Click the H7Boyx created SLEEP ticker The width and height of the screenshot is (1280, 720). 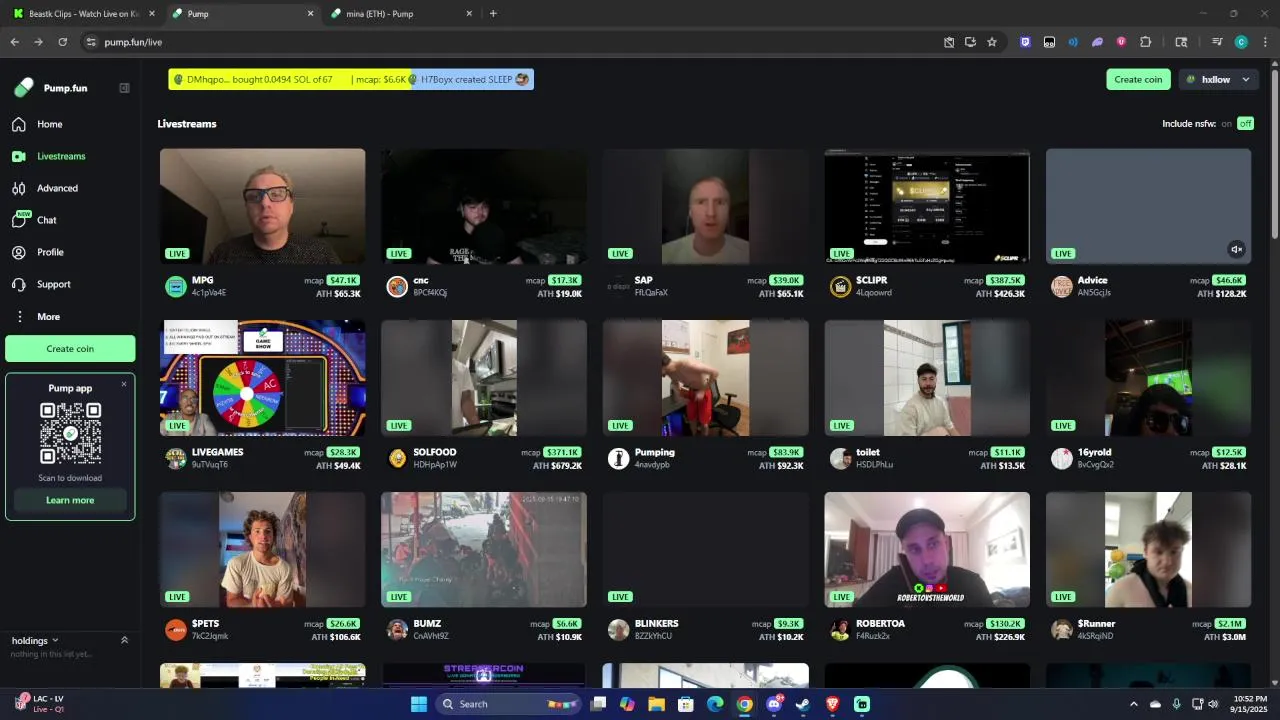[472, 79]
